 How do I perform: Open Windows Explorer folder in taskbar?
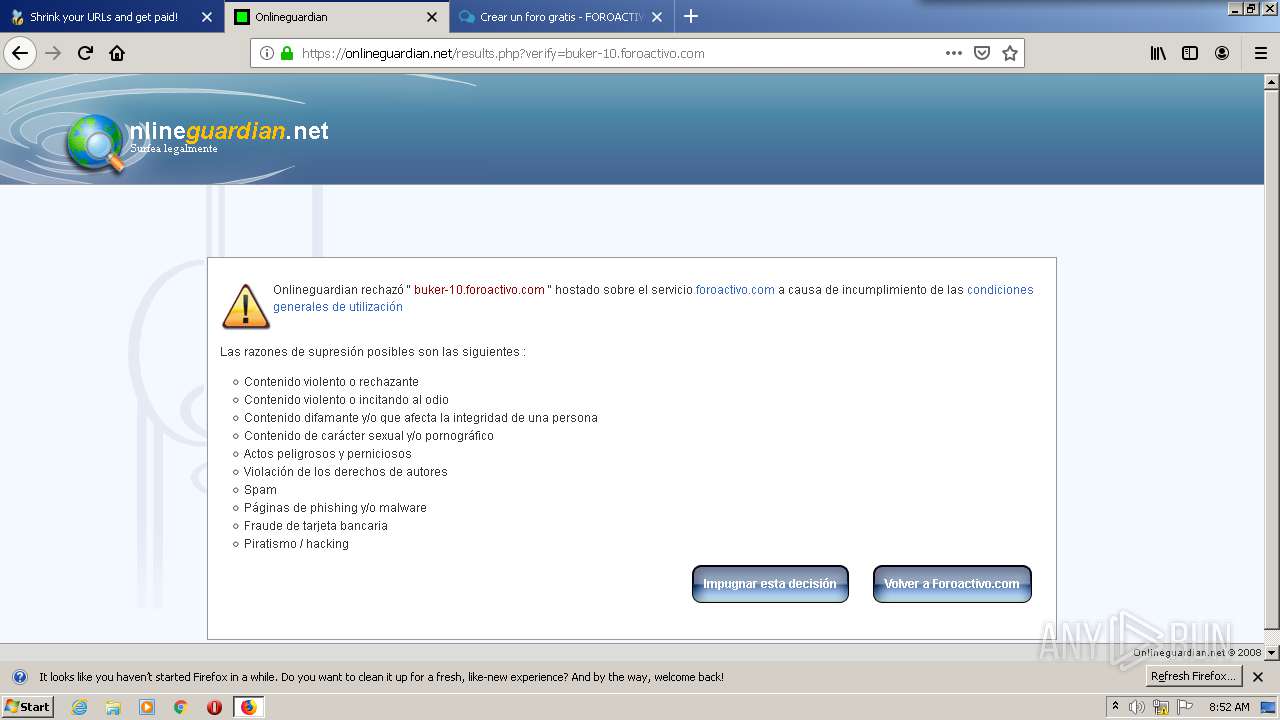point(113,707)
